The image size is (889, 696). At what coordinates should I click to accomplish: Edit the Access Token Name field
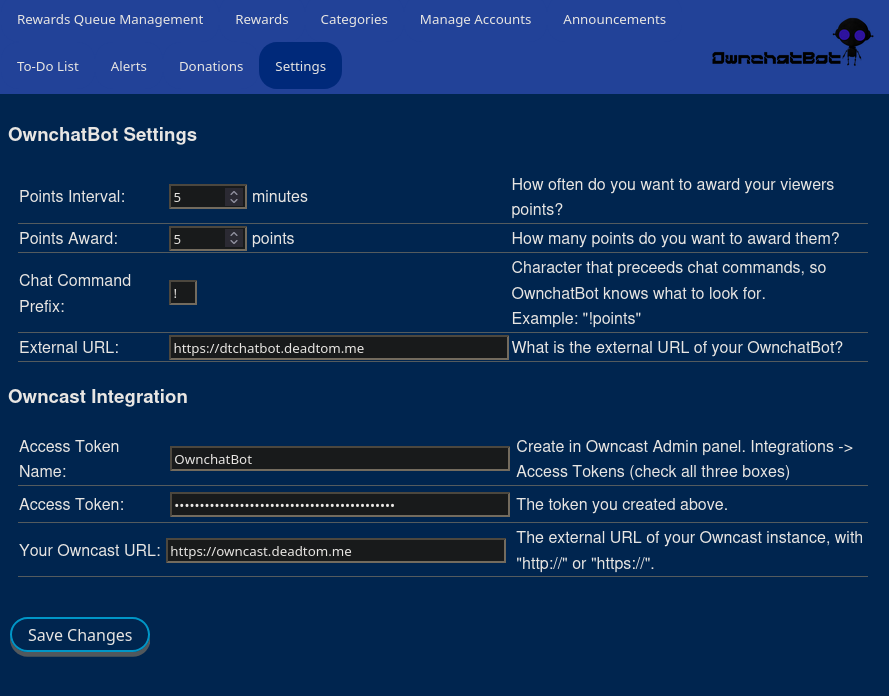coord(339,459)
